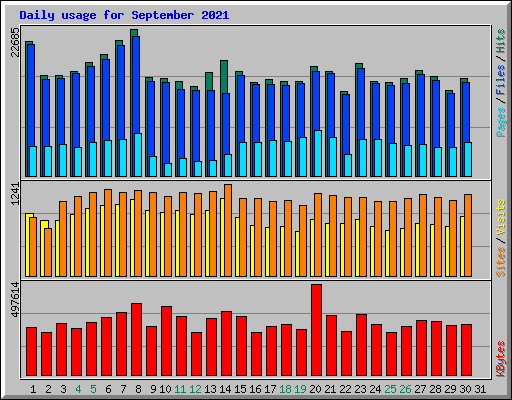
Task: Click the yellow Visits bar for day 1
Action: tap(28, 245)
